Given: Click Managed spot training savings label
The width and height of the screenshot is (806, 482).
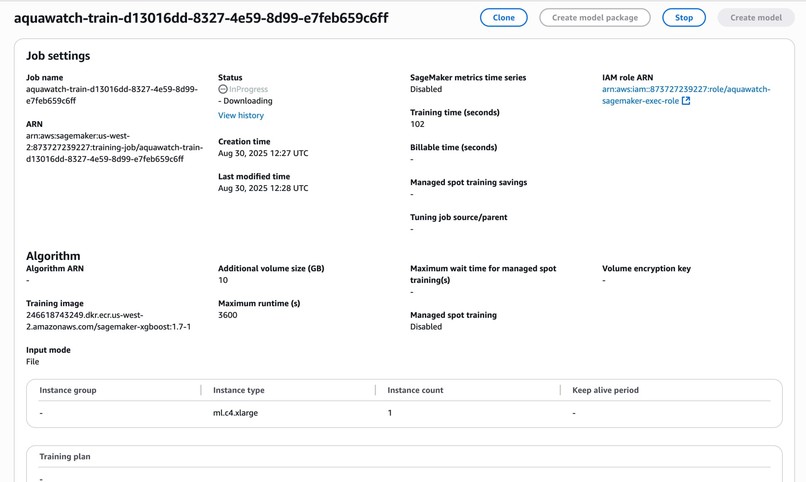Looking at the screenshot, I should point(468,182).
